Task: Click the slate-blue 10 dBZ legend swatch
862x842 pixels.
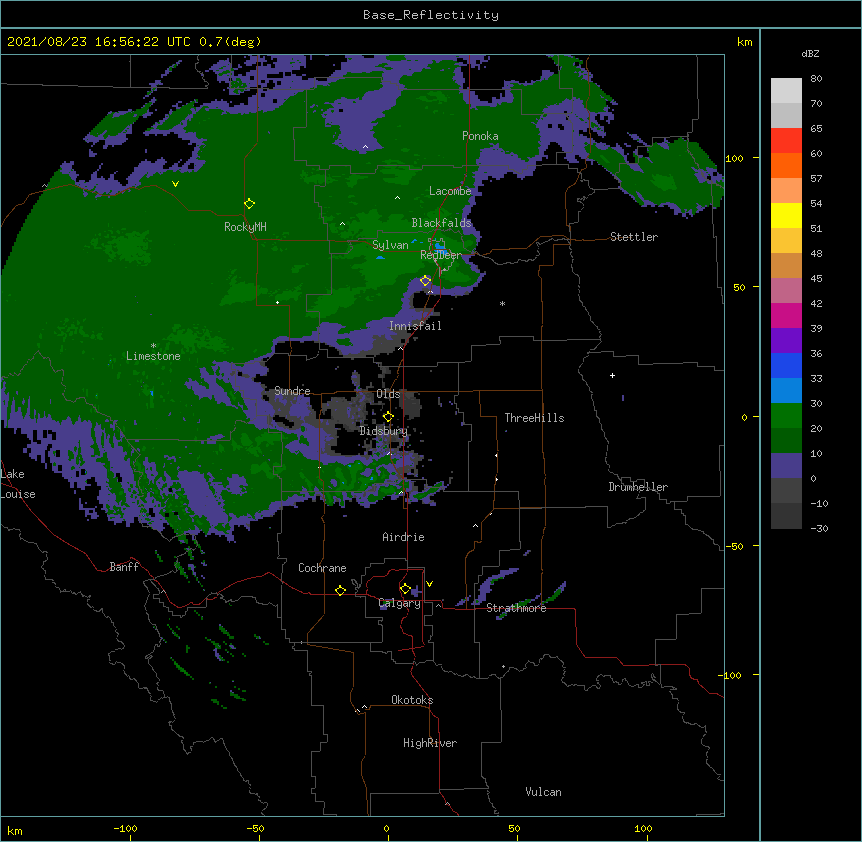Action: click(786, 466)
